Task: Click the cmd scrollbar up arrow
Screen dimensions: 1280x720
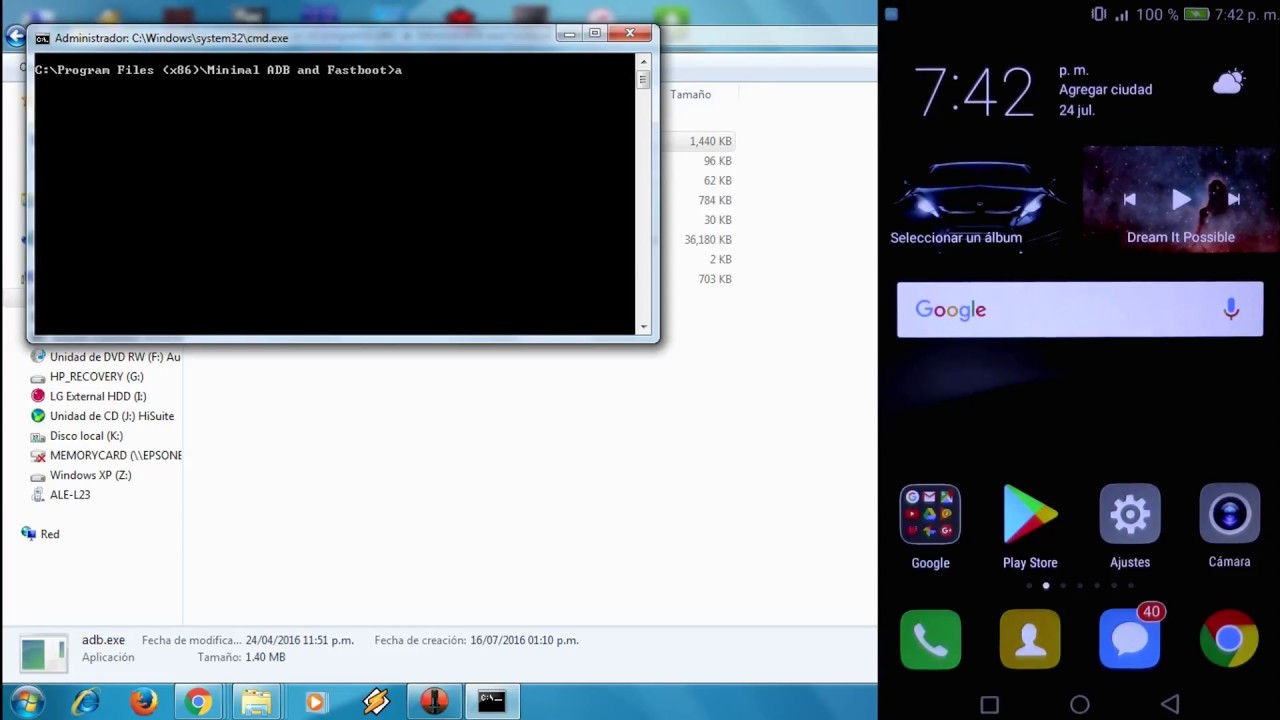Action: click(x=643, y=60)
